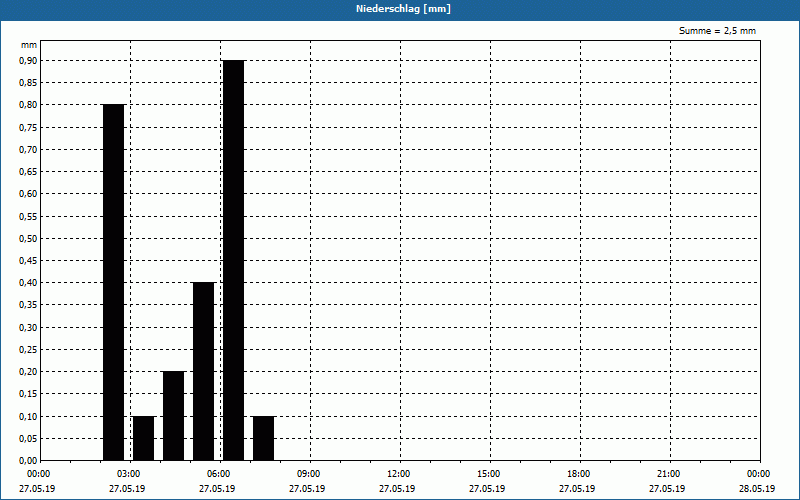Select the 0,50 y-axis value

[28, 239]
